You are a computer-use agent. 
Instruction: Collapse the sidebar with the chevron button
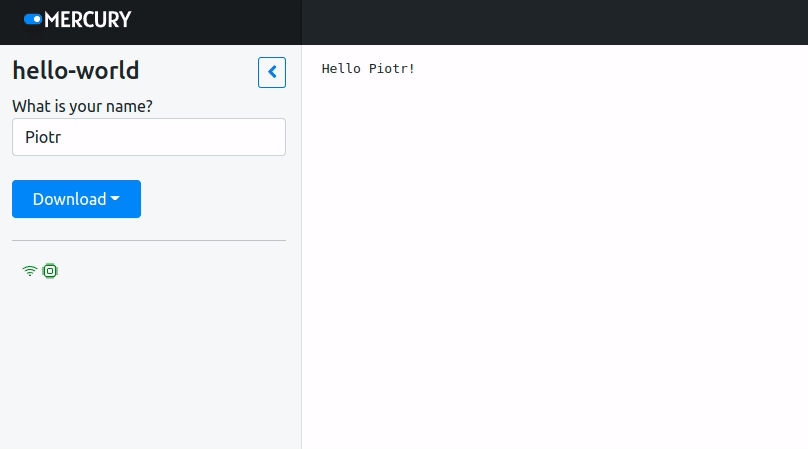(x=272, y=72)
